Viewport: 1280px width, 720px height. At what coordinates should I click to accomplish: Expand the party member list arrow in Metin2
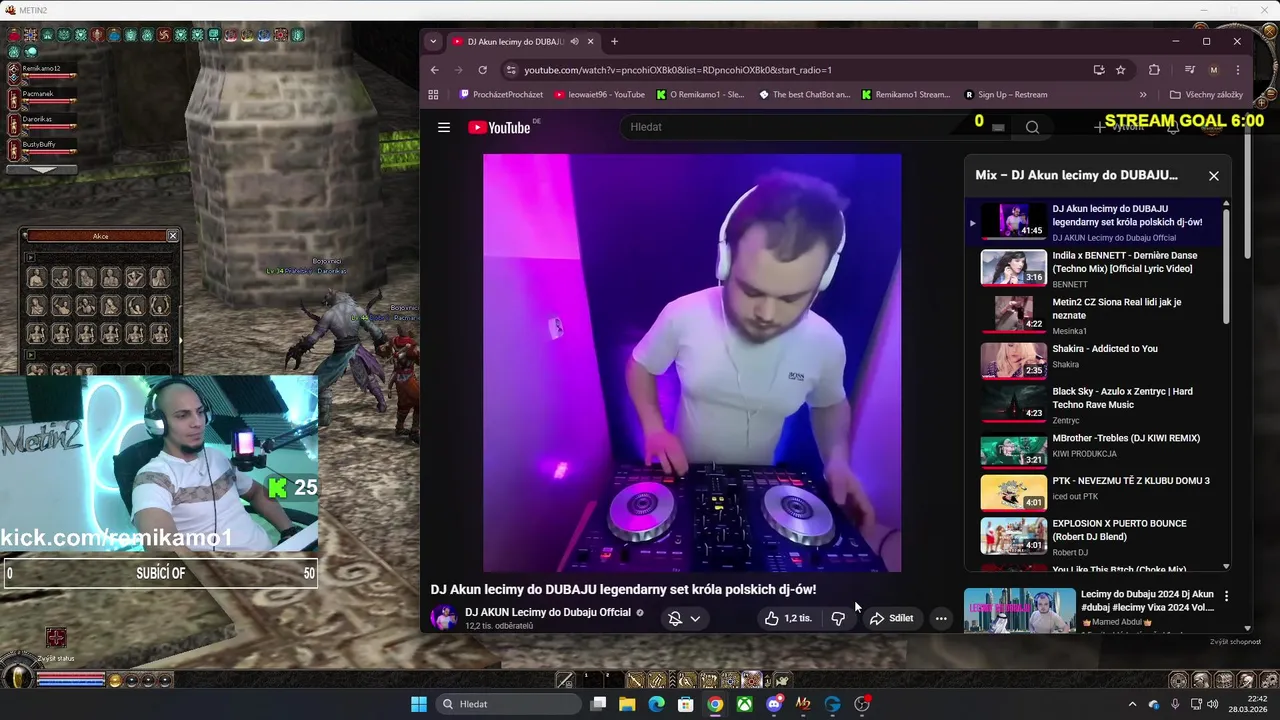42,169
